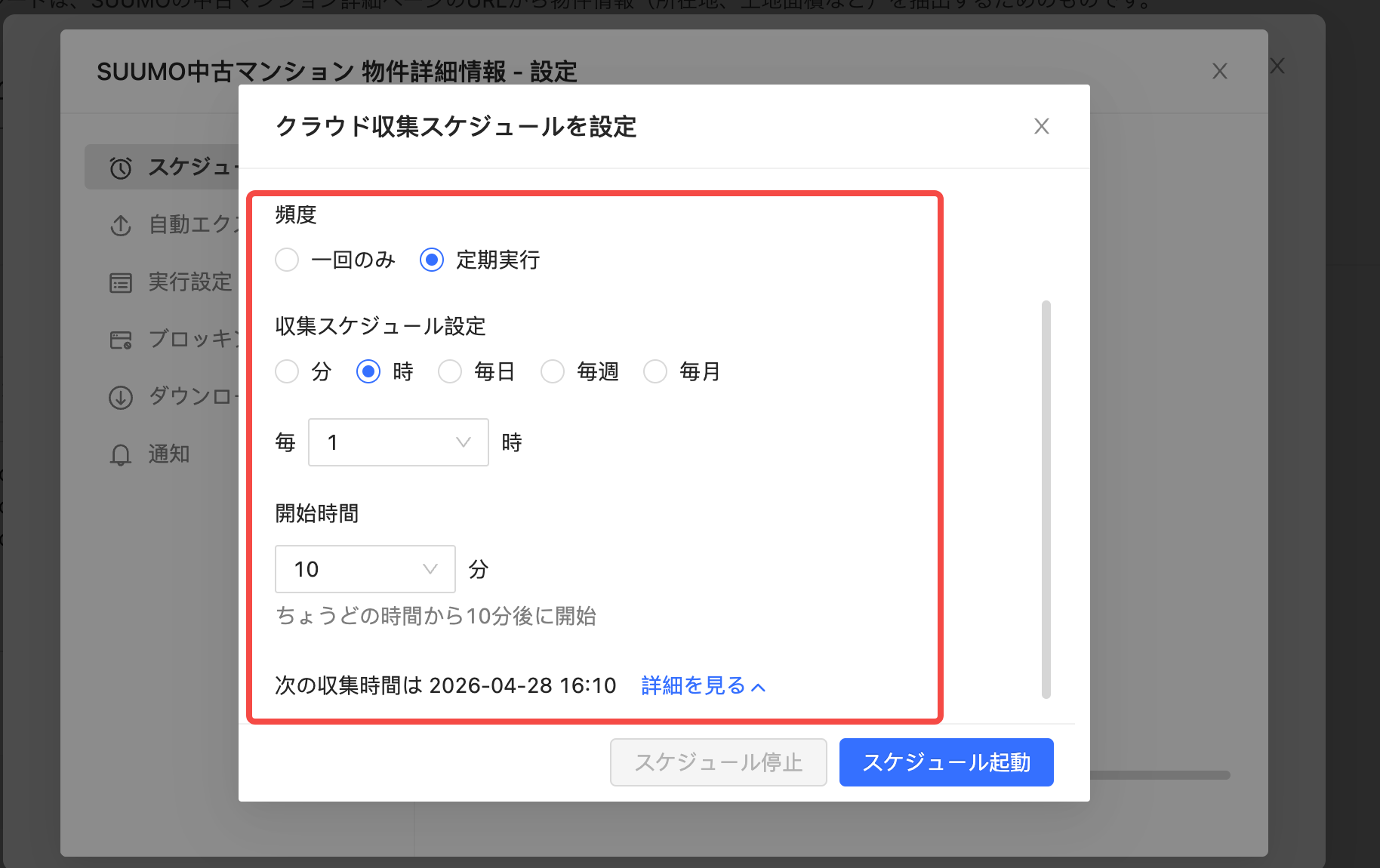Close the クラウド収集スケジュールを設定 dialog
The height and width of the screenshot is (868, 1380).
[x=1041, y=126]
